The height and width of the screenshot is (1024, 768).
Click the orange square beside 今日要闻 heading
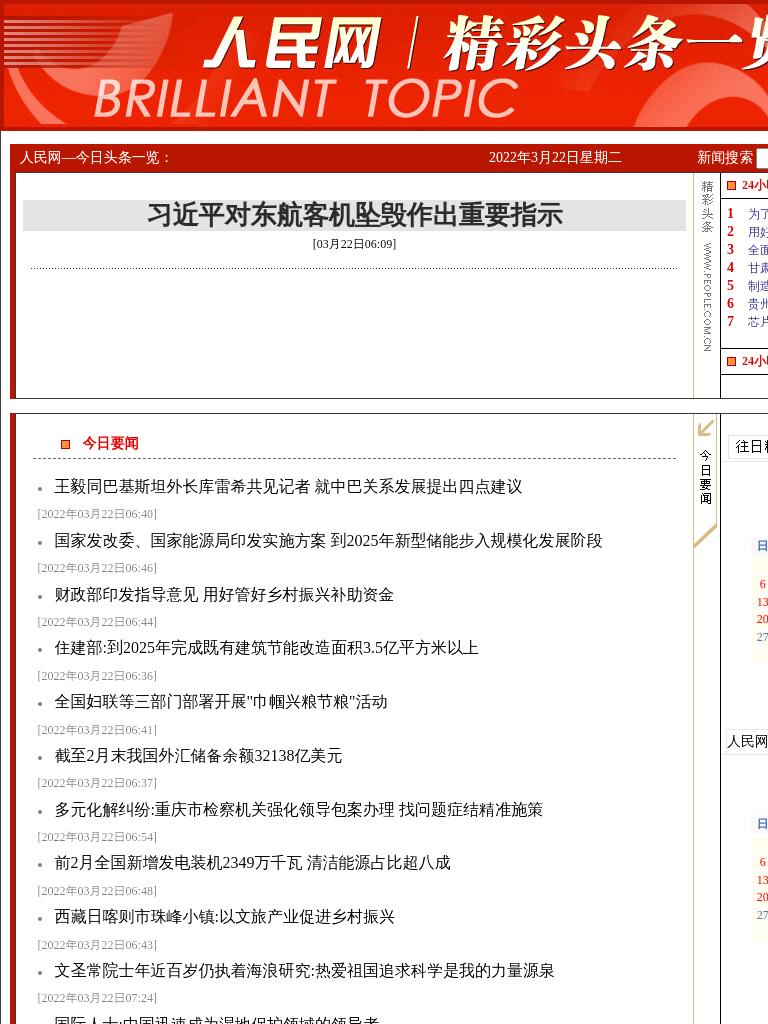(65, 444)
